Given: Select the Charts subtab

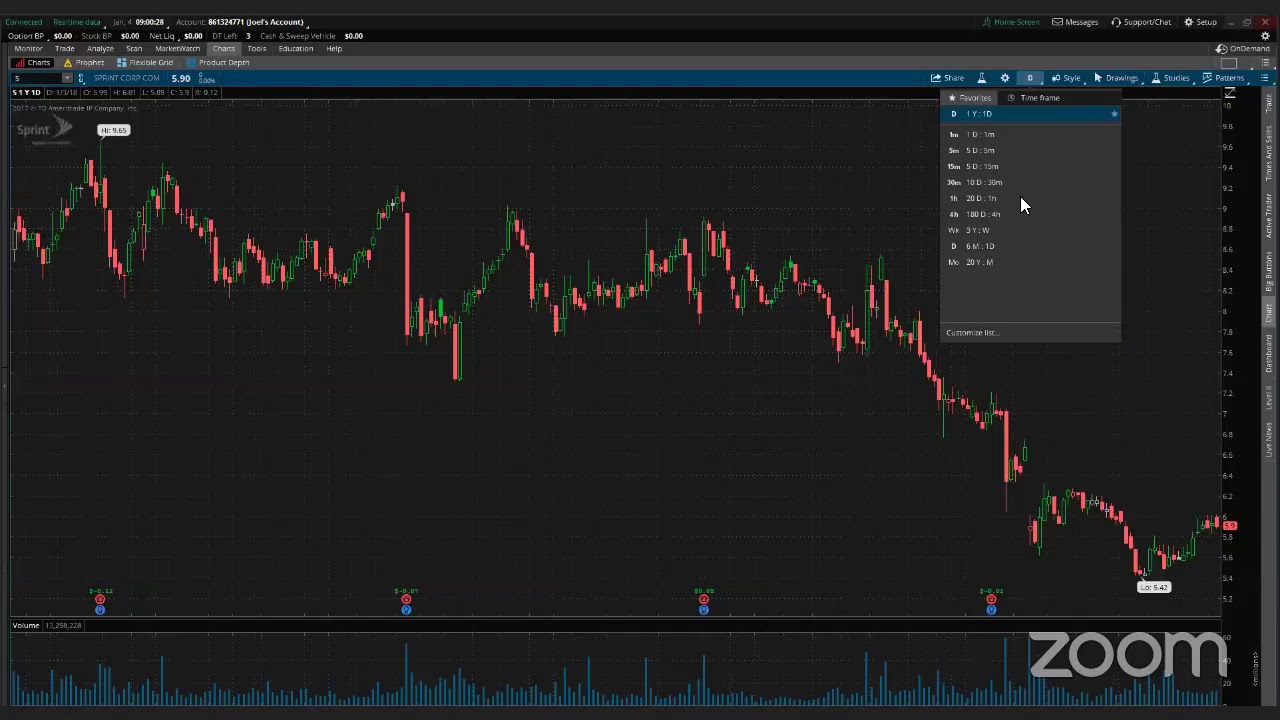Looking at the screenshot, I should pos(32,63).
